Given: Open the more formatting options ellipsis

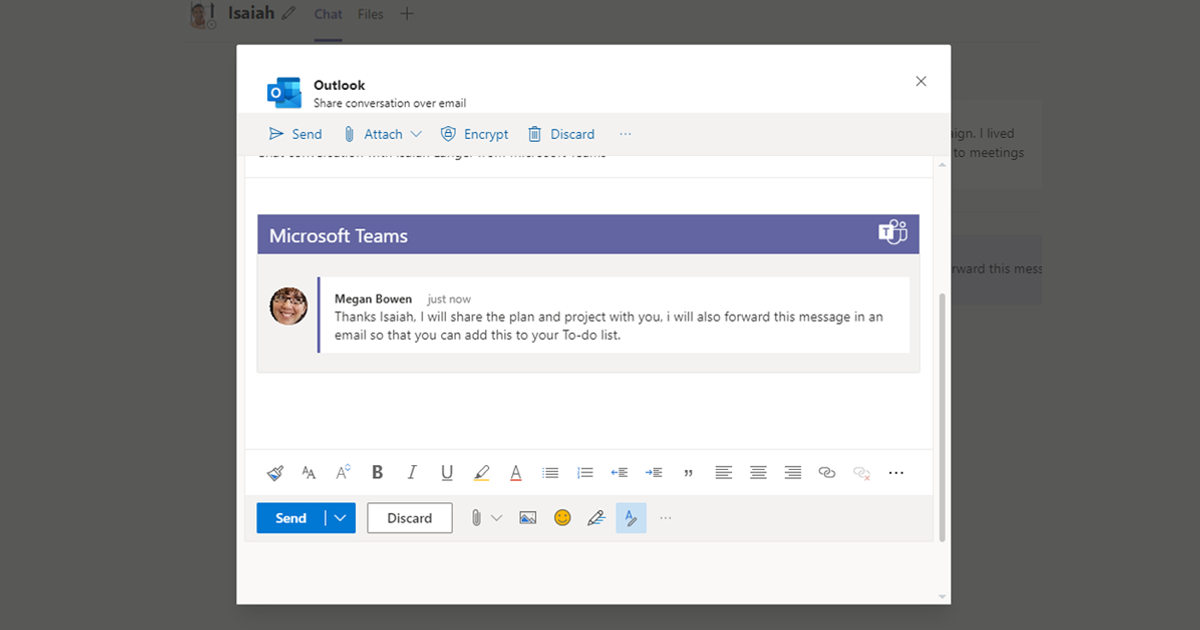Looking at the screenshot, I should (x=895, y=472).
